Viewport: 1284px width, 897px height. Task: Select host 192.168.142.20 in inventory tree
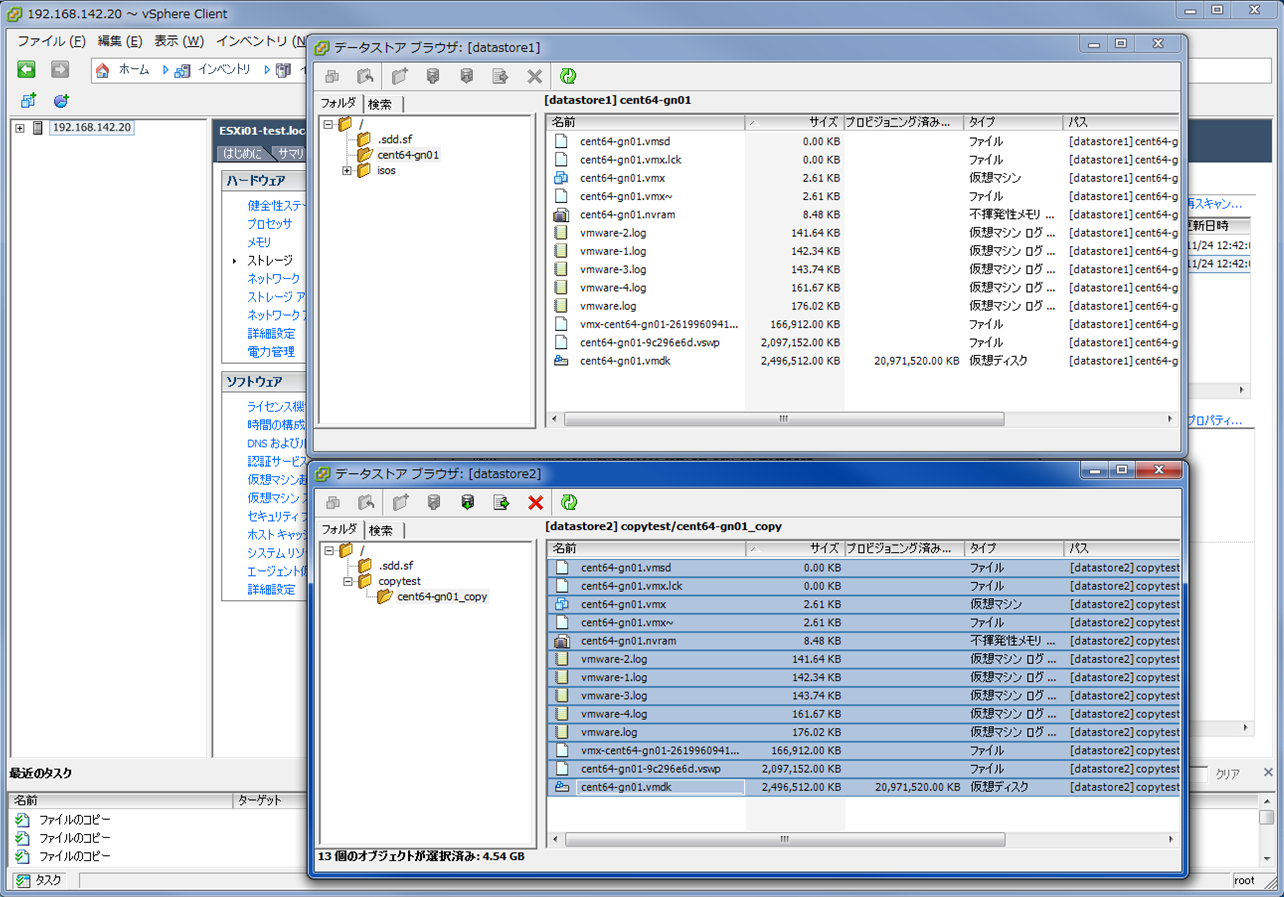click(x=92, y=128)
